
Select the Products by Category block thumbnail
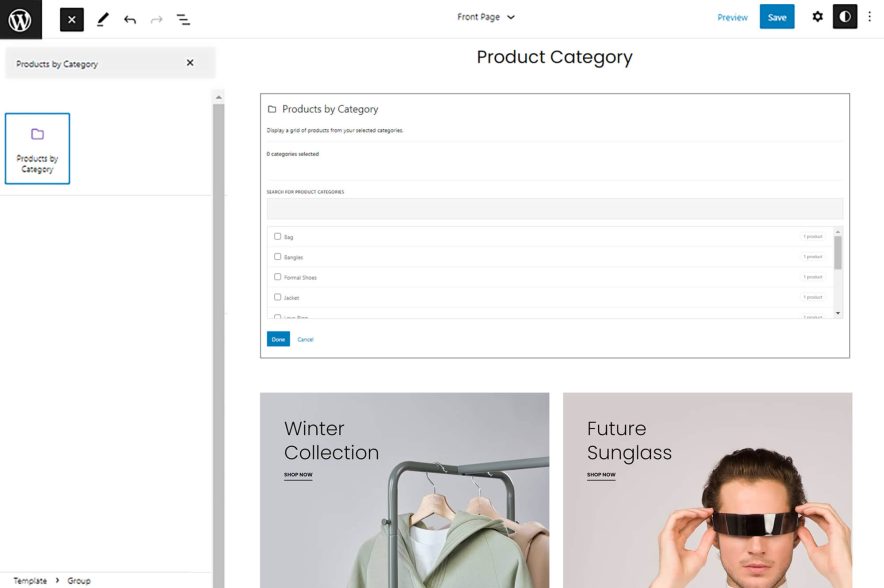(x=37, y=148)
